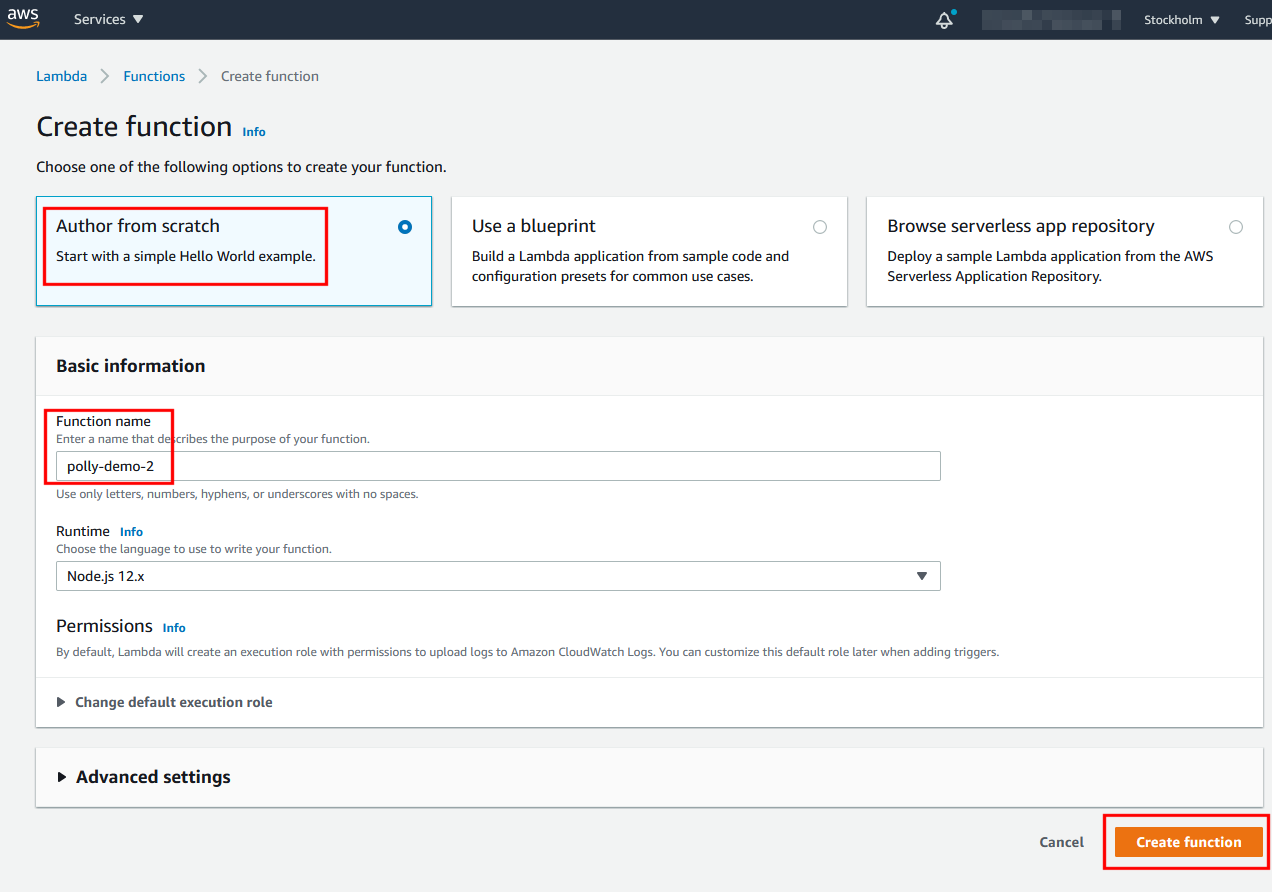Click the AWS logo icon
The height and width of the screenshot is (892, 1272).
pos(24,19)
